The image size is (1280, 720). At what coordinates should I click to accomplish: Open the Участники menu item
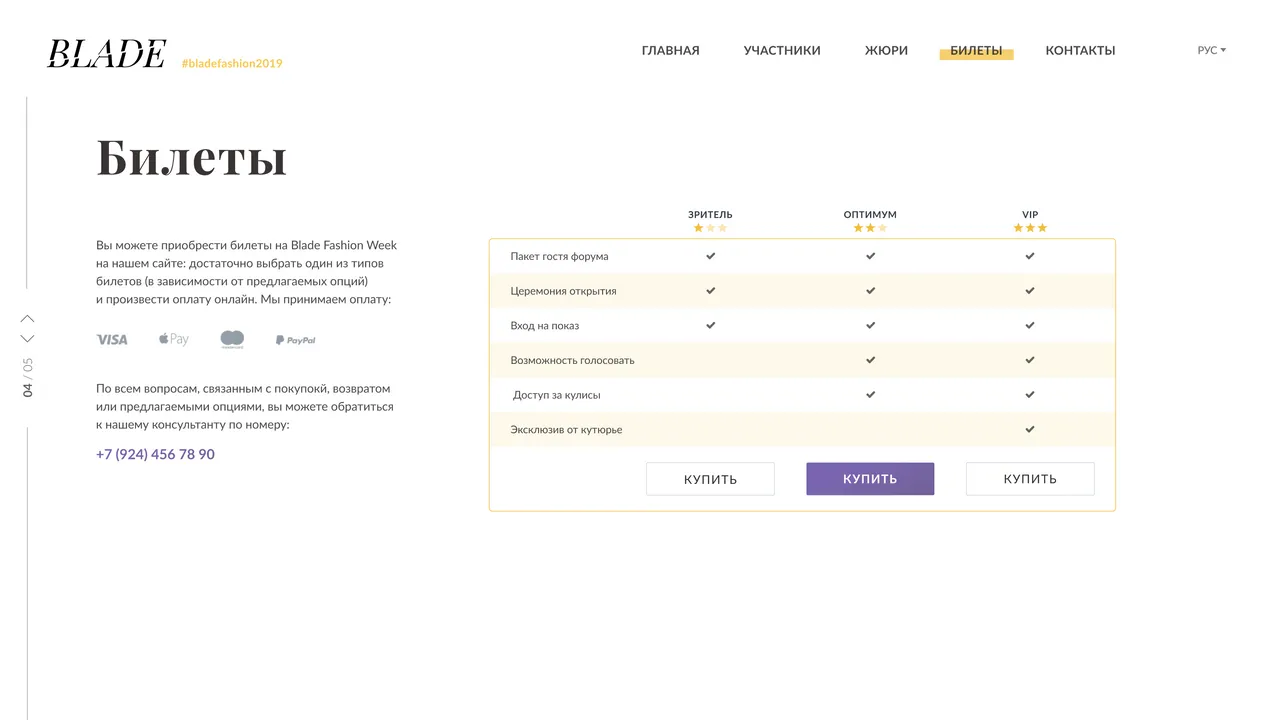[x=782, y=50]
